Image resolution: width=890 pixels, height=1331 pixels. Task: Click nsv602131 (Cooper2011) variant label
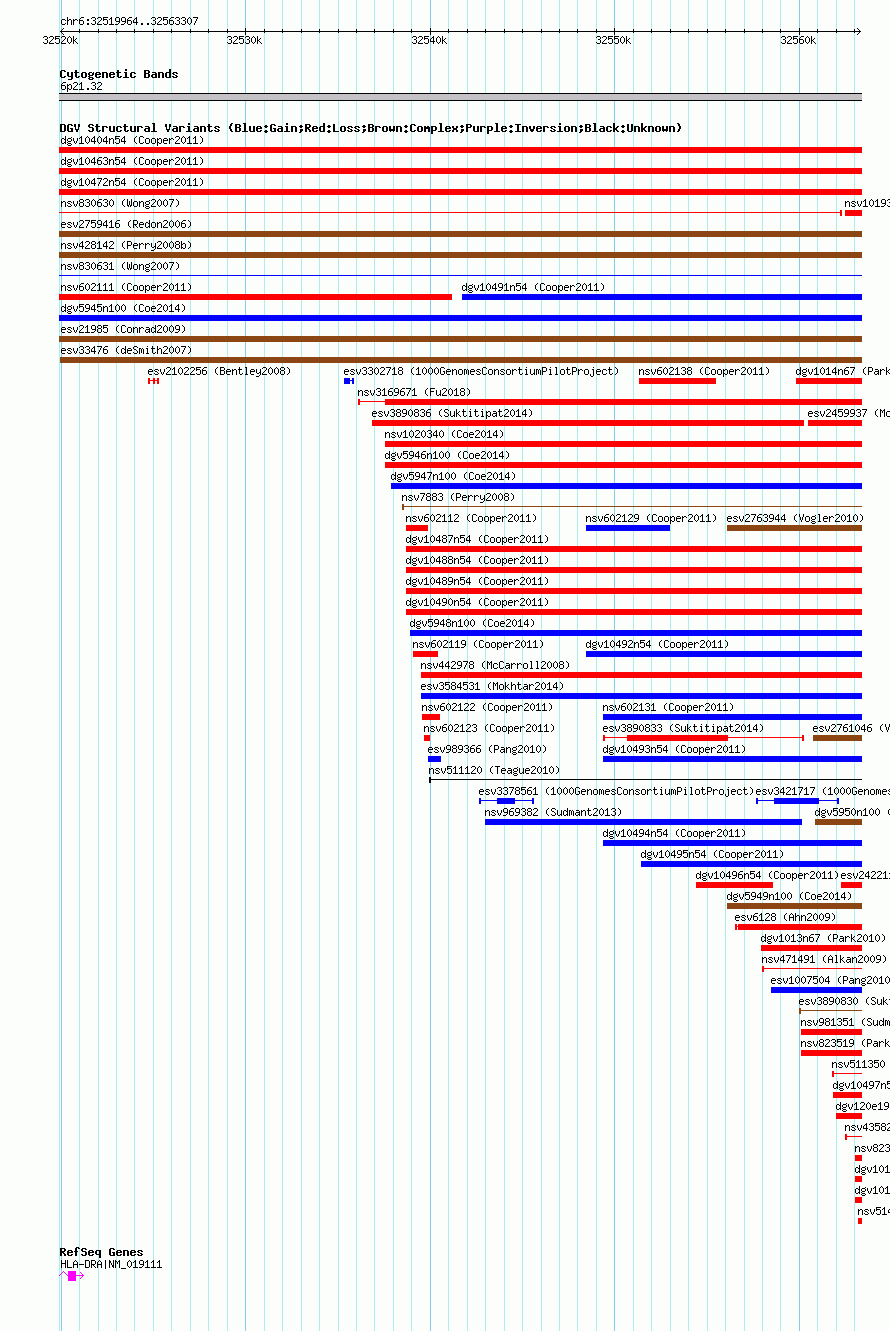point(668,707)
